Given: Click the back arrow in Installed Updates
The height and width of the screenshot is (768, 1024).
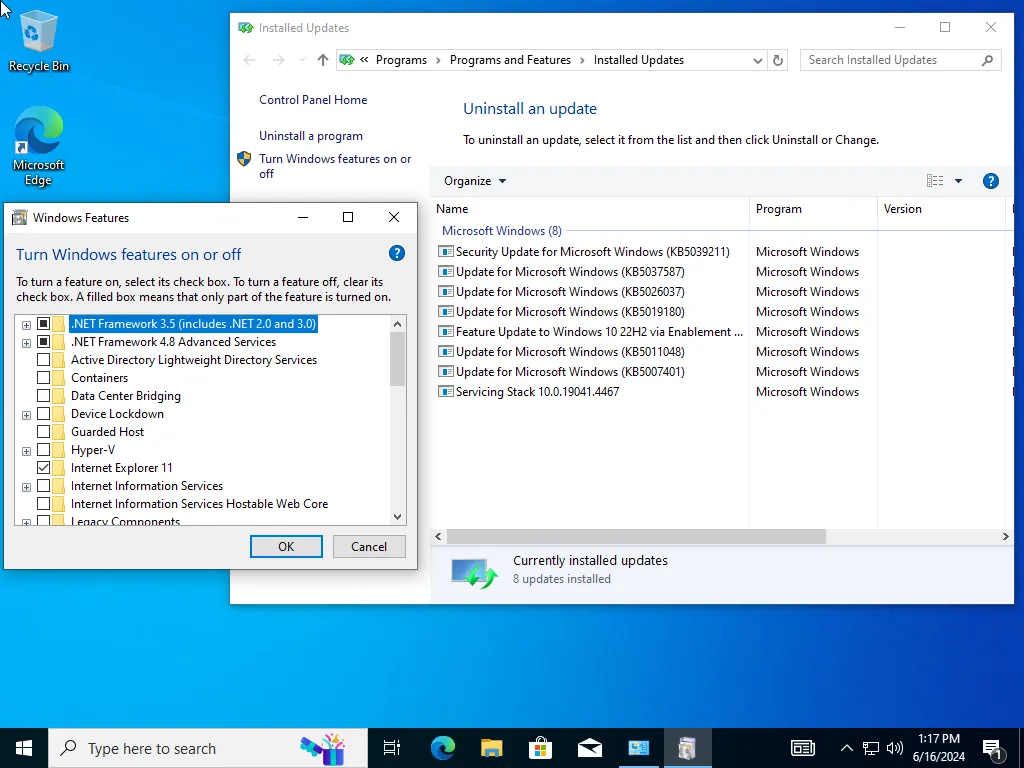Looking at the screenshot, I should (x=249, y=60).
